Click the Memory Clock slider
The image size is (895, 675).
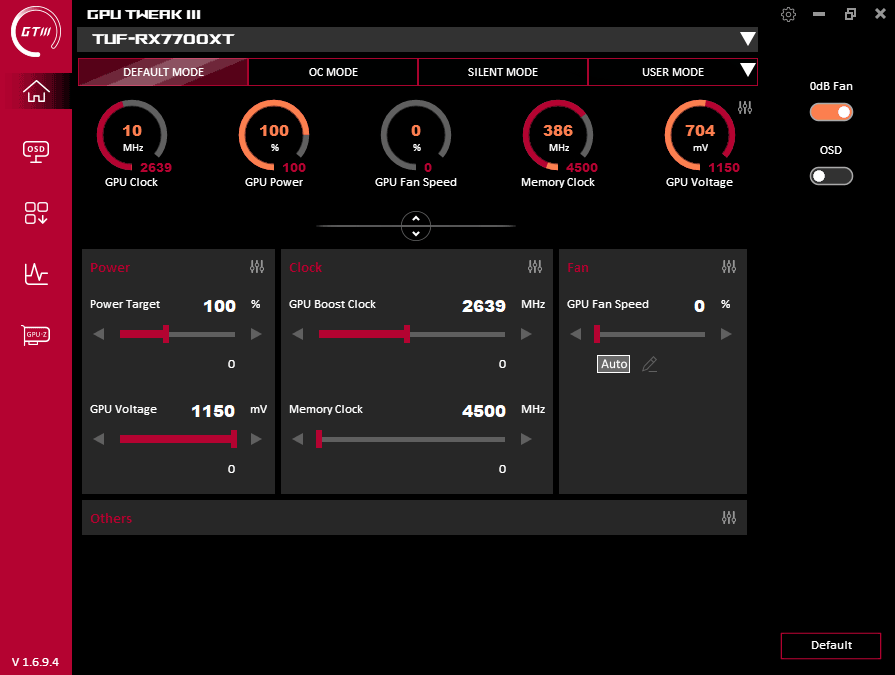410,439
